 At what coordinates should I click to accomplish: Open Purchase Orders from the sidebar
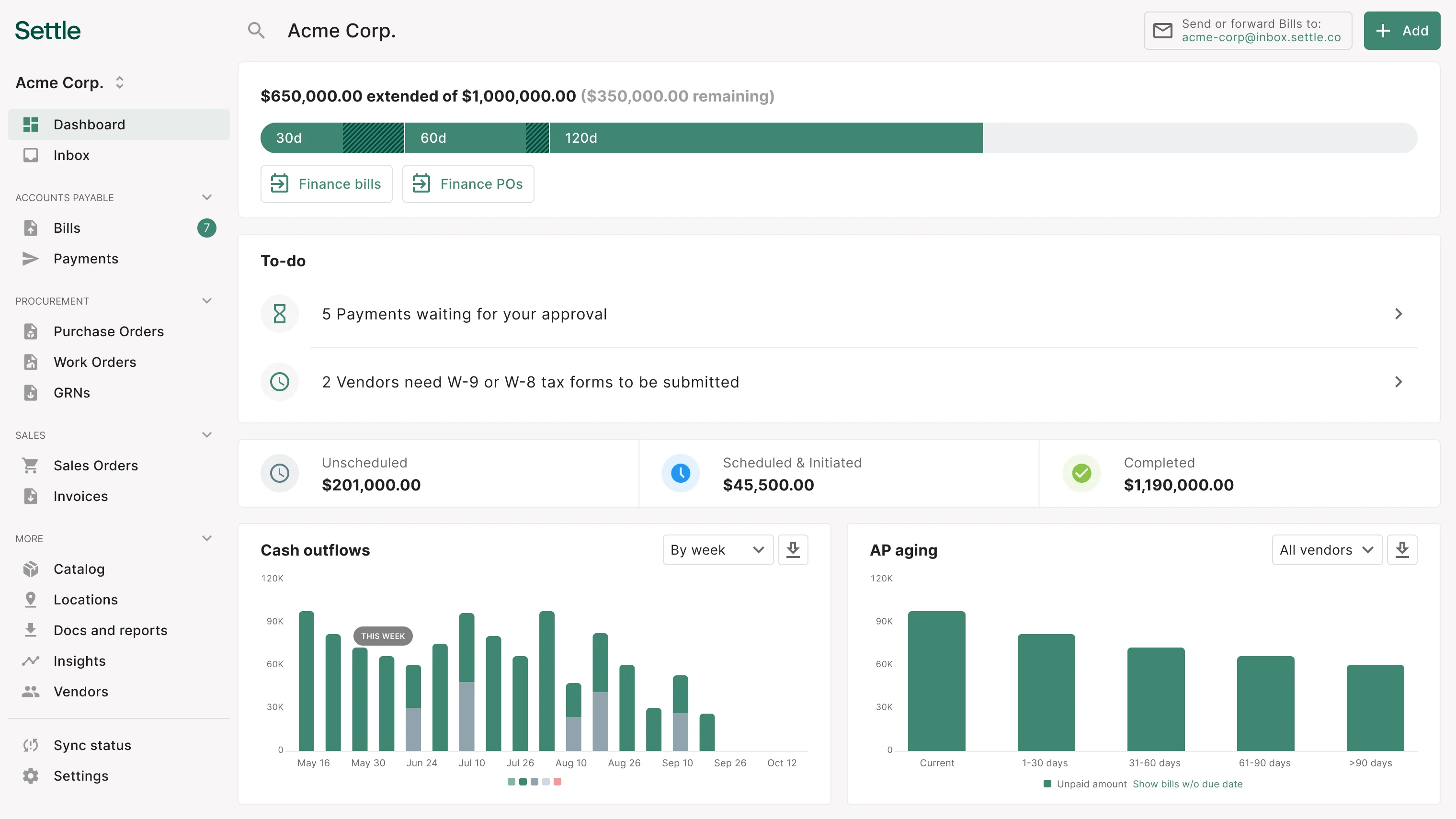[109, 331]
